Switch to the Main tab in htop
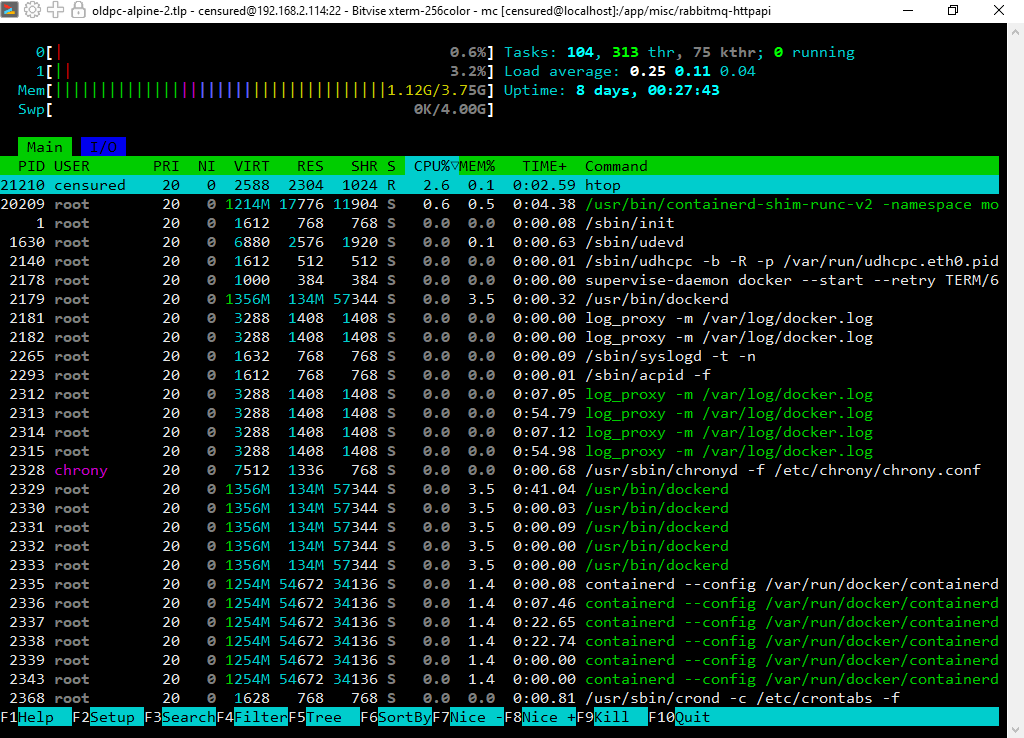 [44, 147]
